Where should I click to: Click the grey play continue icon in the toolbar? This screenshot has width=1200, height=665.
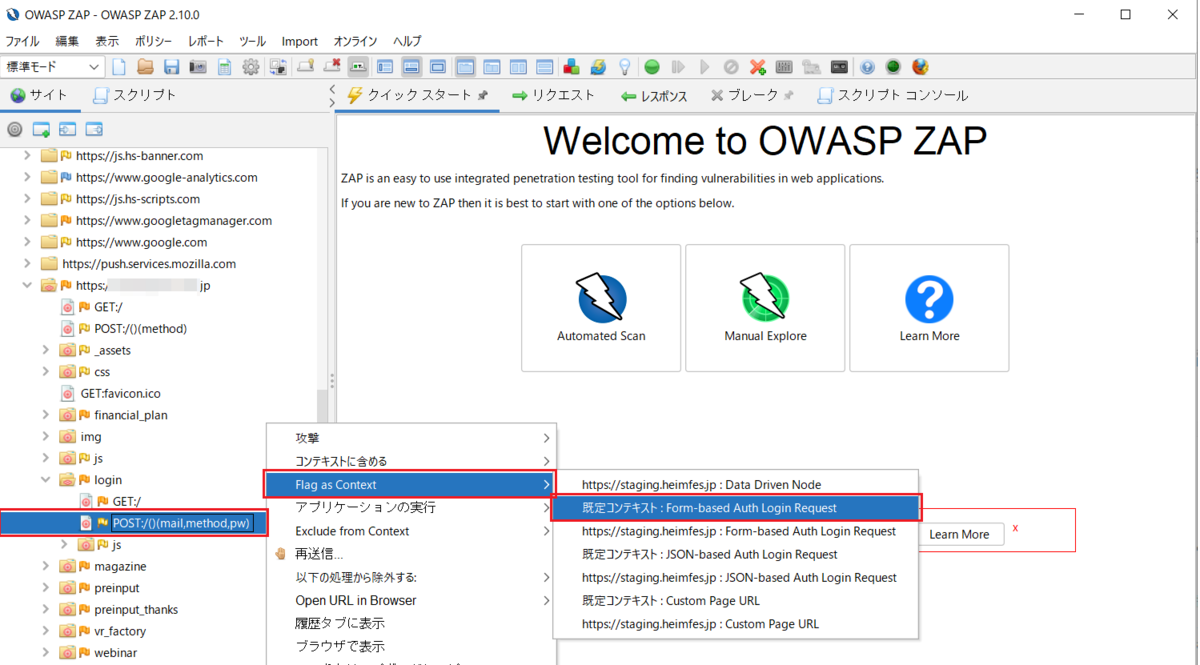705,67
